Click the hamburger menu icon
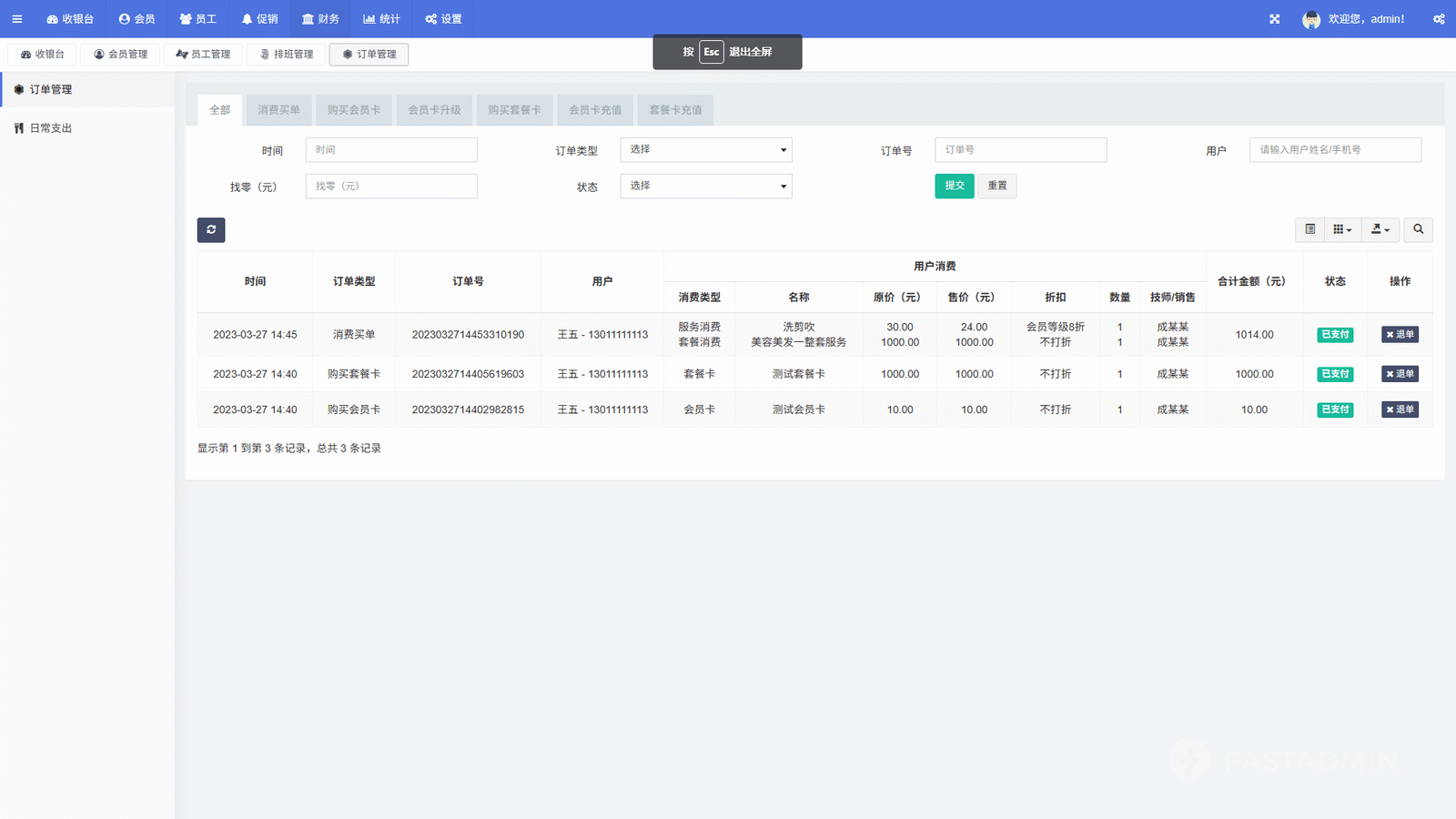This screenshot has width=1456, height=819. point(16,19)
